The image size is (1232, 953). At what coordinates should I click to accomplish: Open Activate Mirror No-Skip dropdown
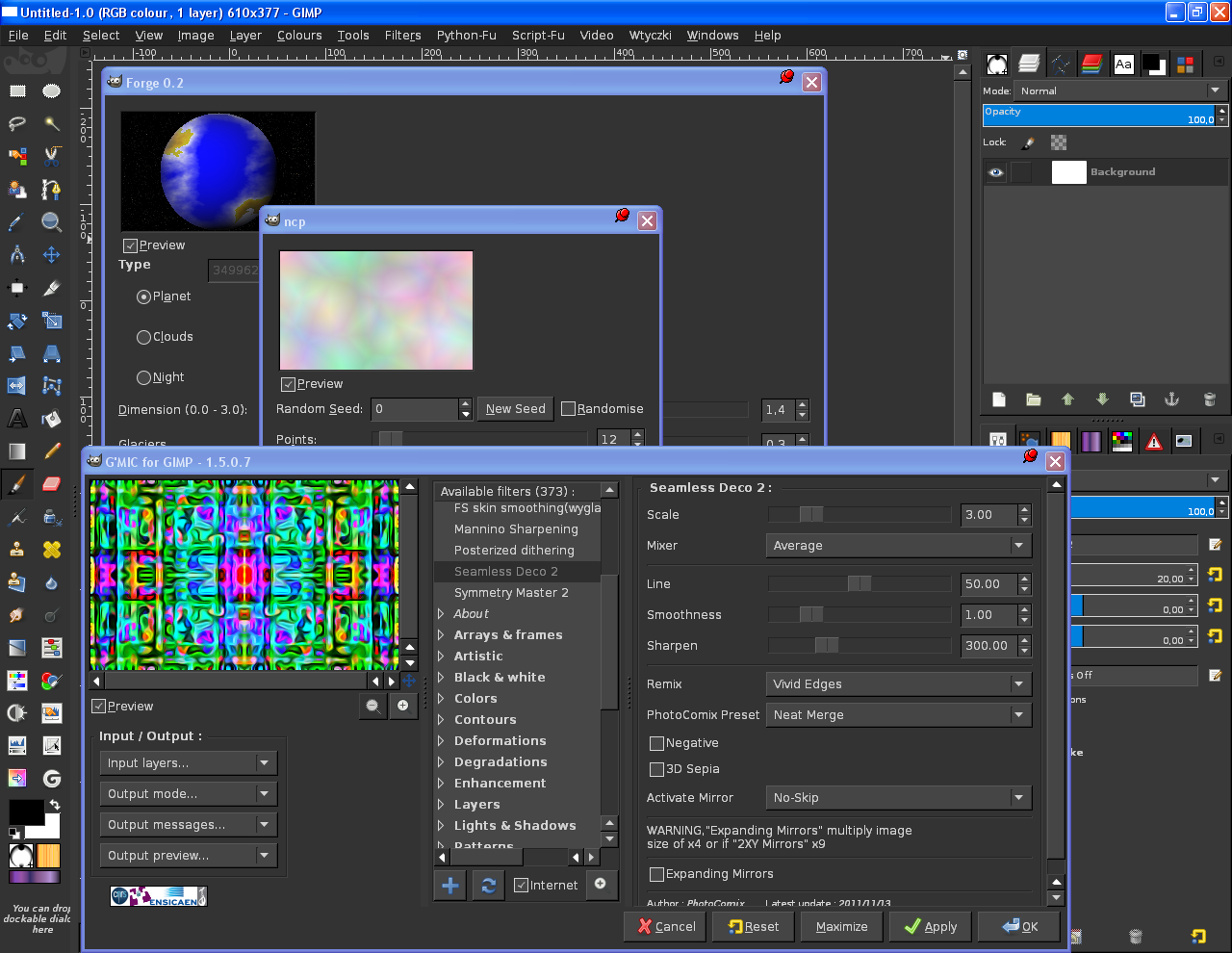click(899, 798)
